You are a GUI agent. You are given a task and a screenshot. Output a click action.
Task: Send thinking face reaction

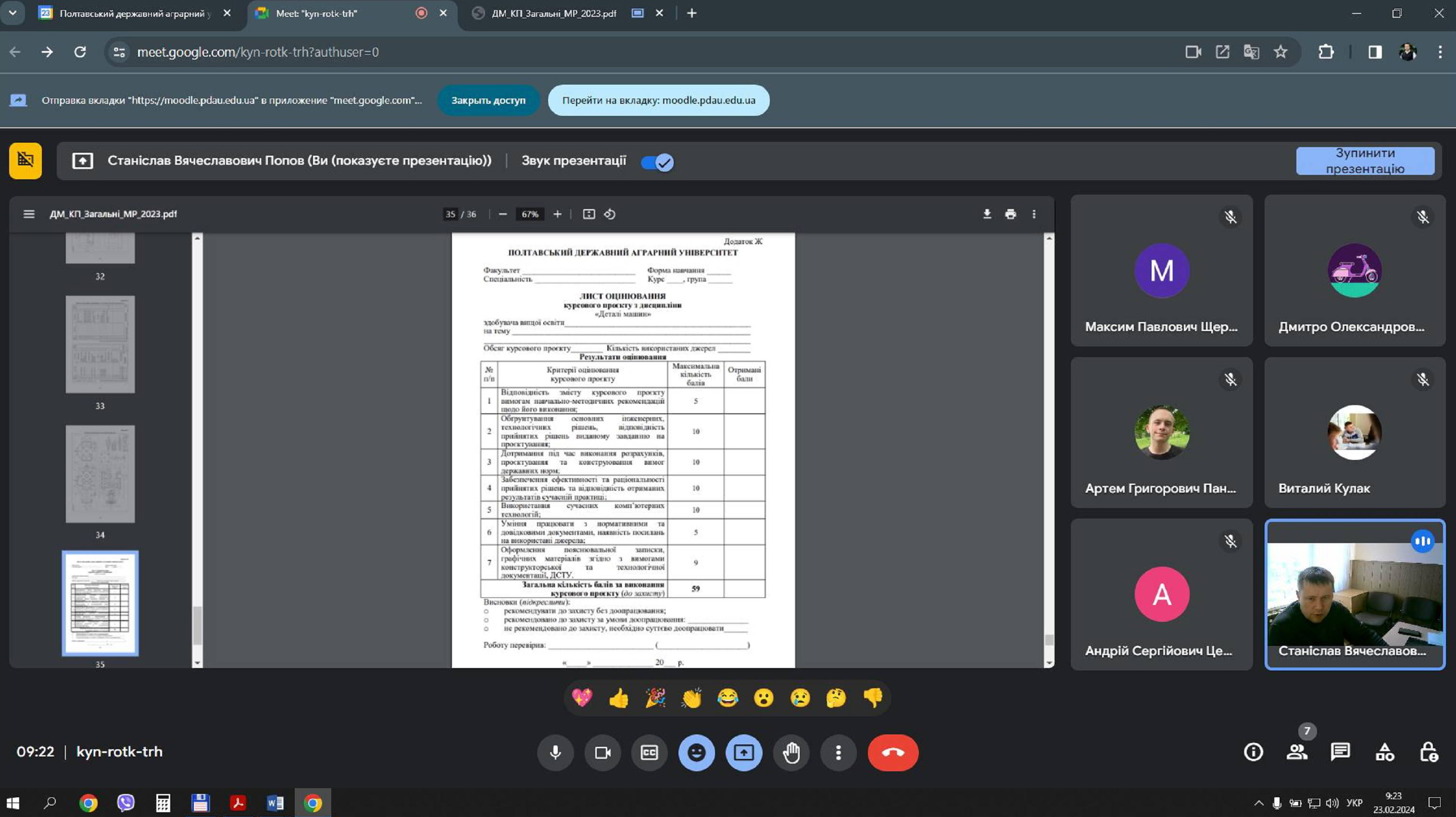[x=836, y=698]
